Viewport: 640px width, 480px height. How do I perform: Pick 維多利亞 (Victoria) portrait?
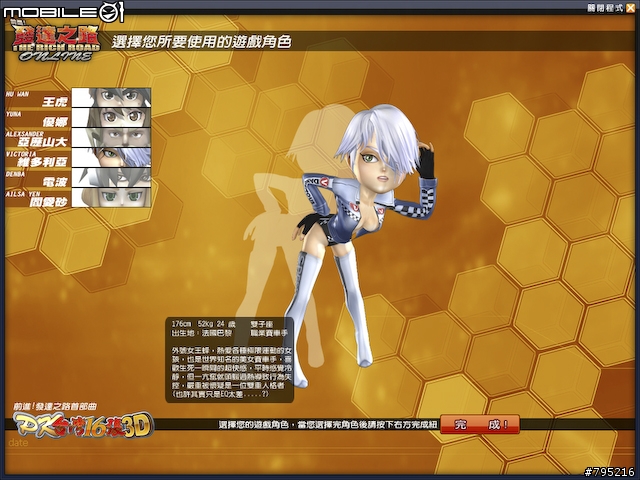111,158
